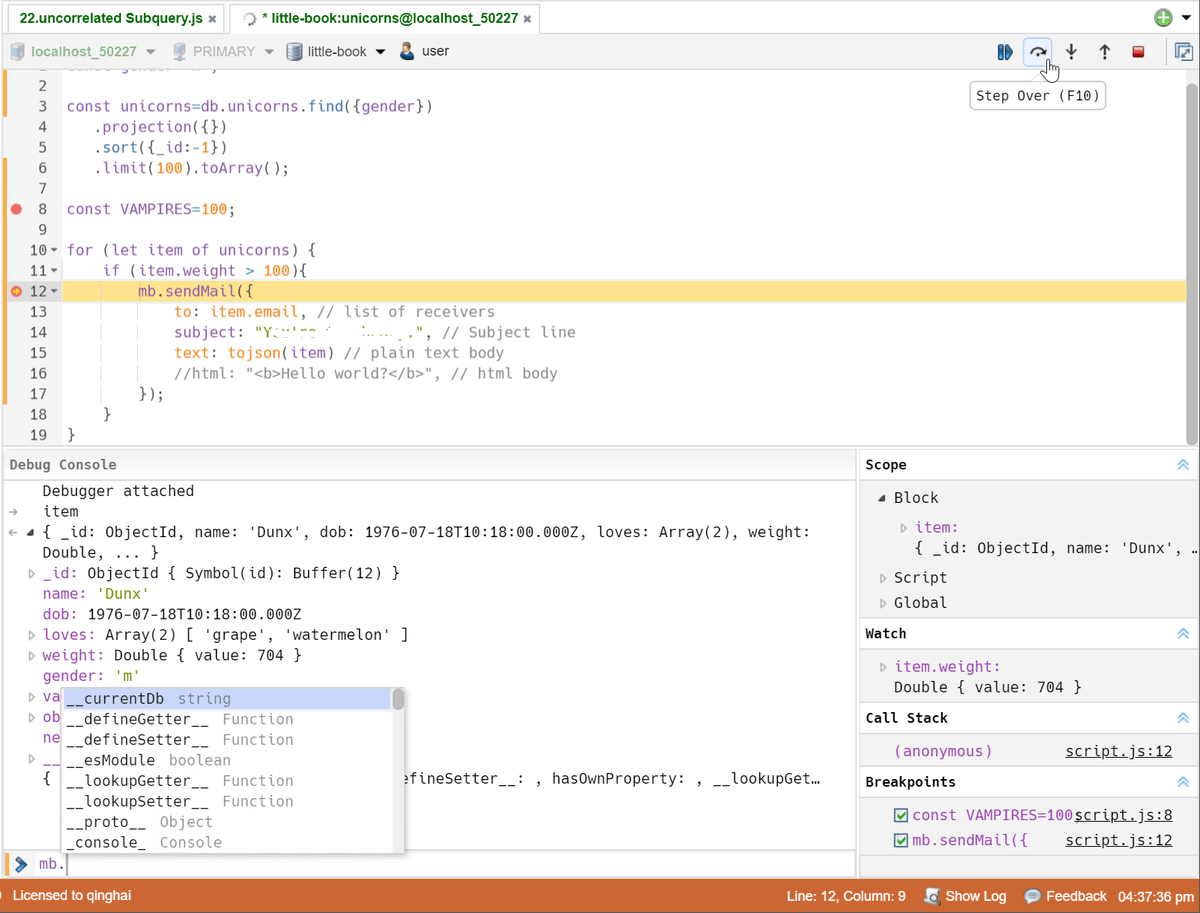Click the Step Over icon

click(x=1037, y=52)
